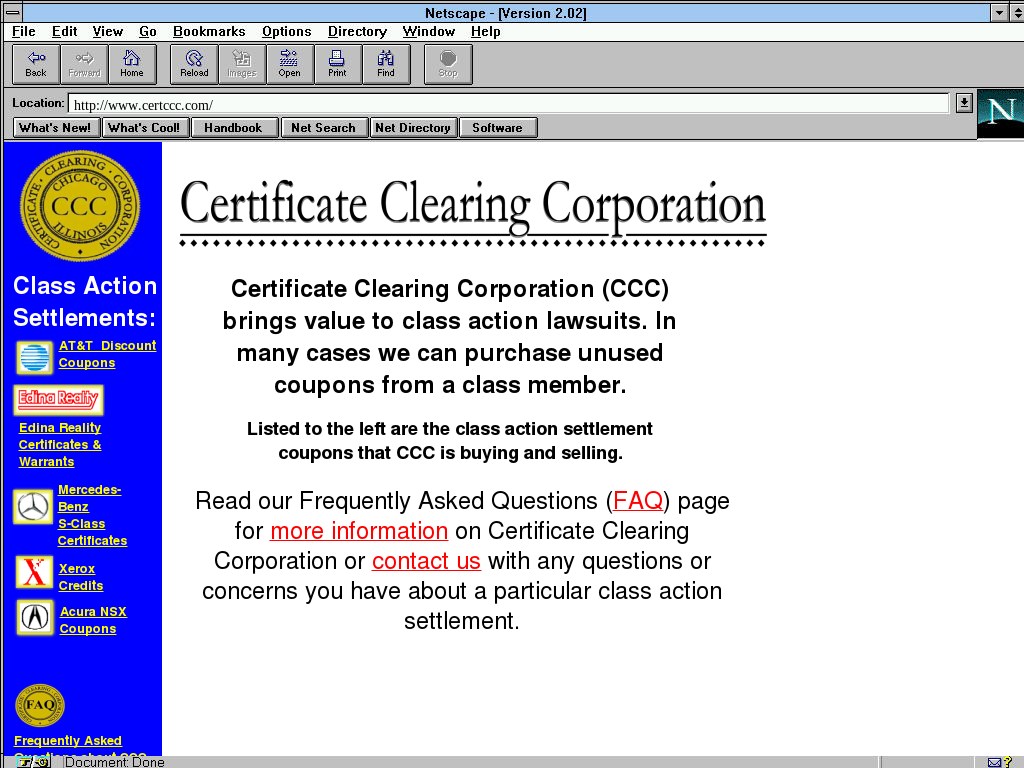Click the Net Search button
The height and width of the screenshot is (768, 1024).
(x=323, y=128)
